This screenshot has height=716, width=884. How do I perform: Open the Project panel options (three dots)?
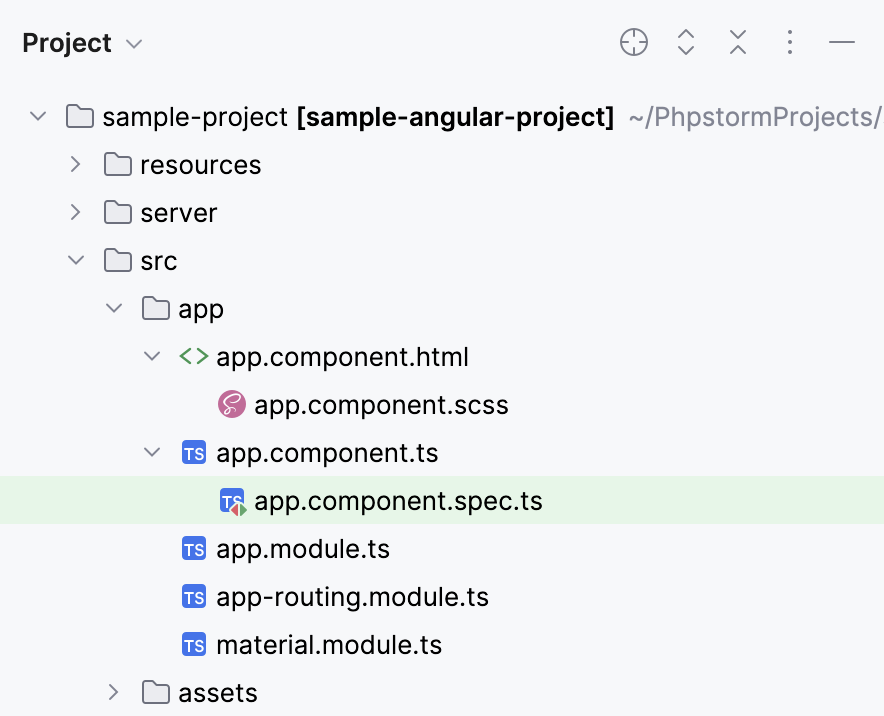point(790,42)
